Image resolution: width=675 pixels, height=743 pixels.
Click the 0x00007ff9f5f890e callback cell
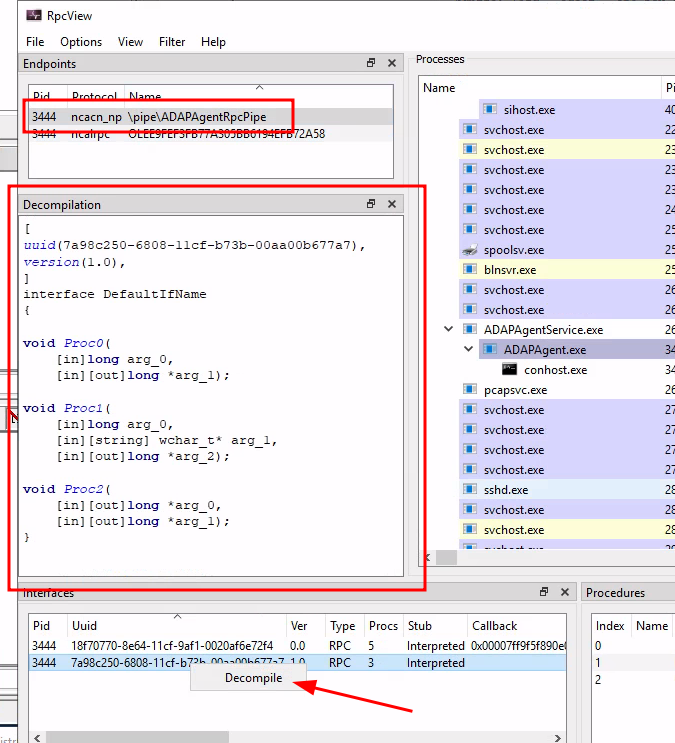(x=518, y=645)
